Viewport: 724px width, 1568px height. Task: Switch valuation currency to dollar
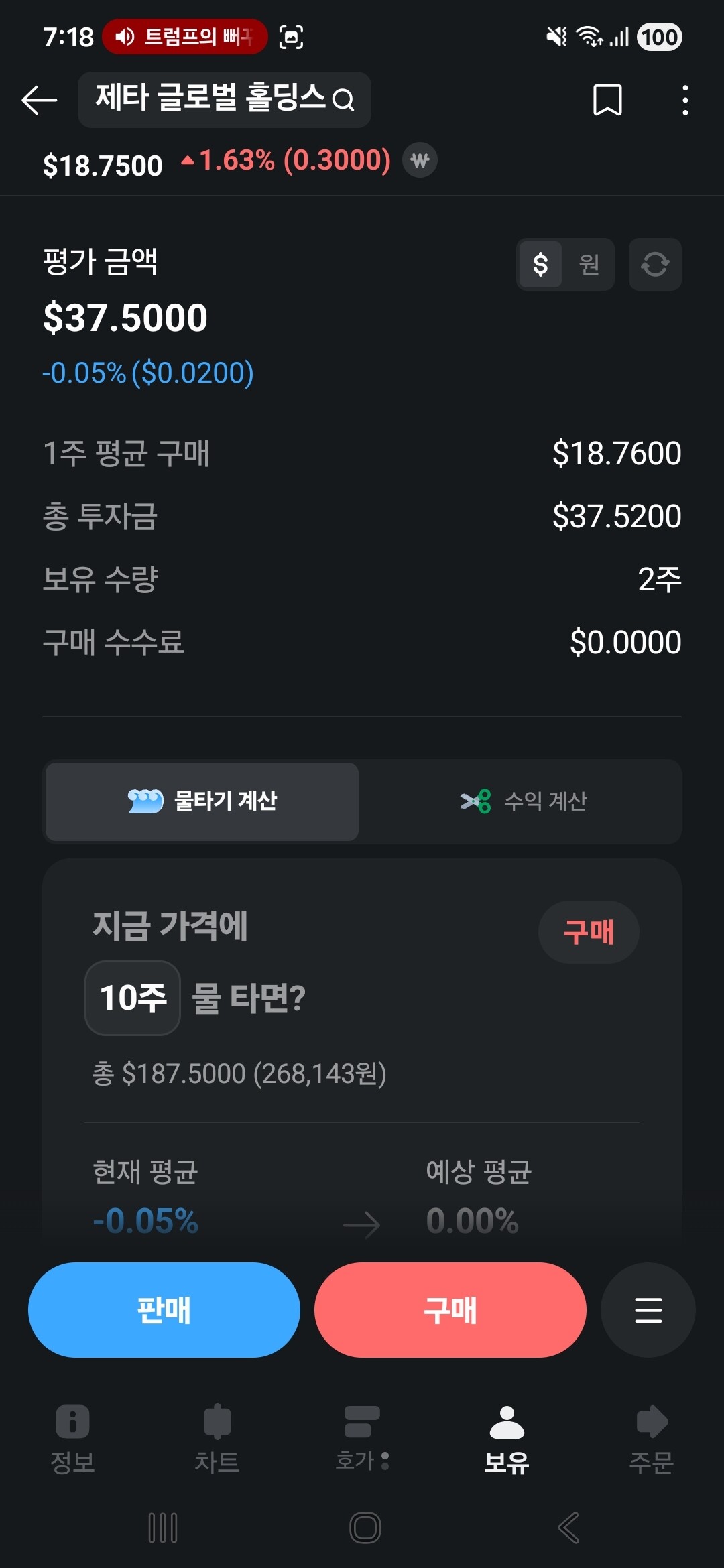pyautogui.click(x=540, y=264)
